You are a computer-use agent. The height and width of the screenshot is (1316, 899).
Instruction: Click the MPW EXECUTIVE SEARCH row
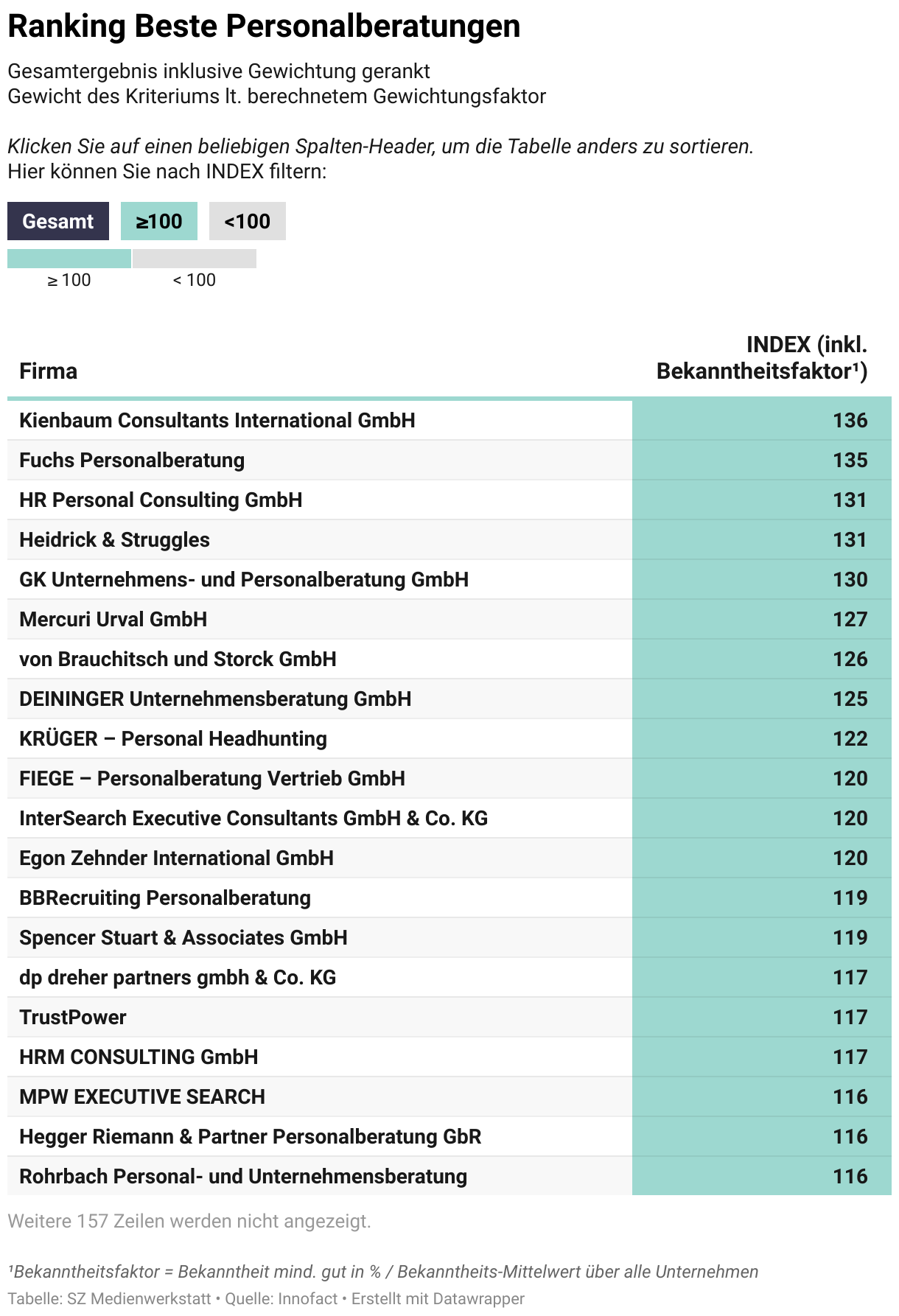click(142, 1096)
